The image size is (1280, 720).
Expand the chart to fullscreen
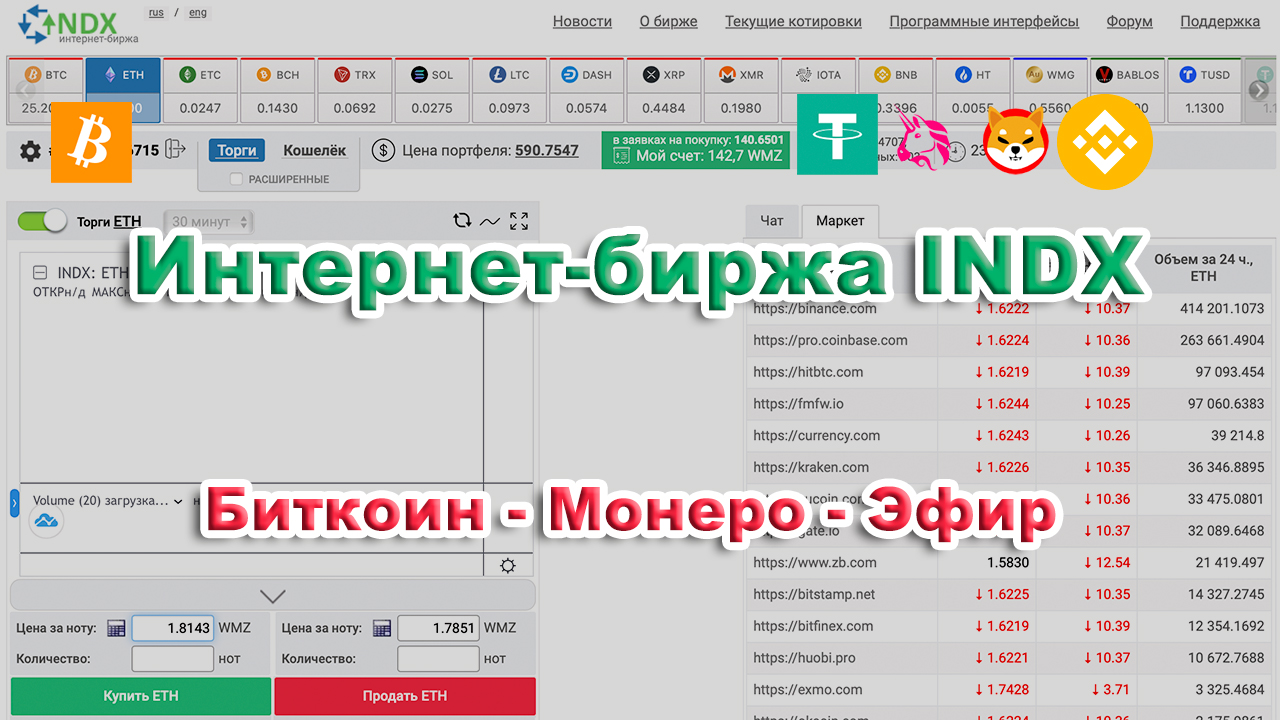click(518, 221)
